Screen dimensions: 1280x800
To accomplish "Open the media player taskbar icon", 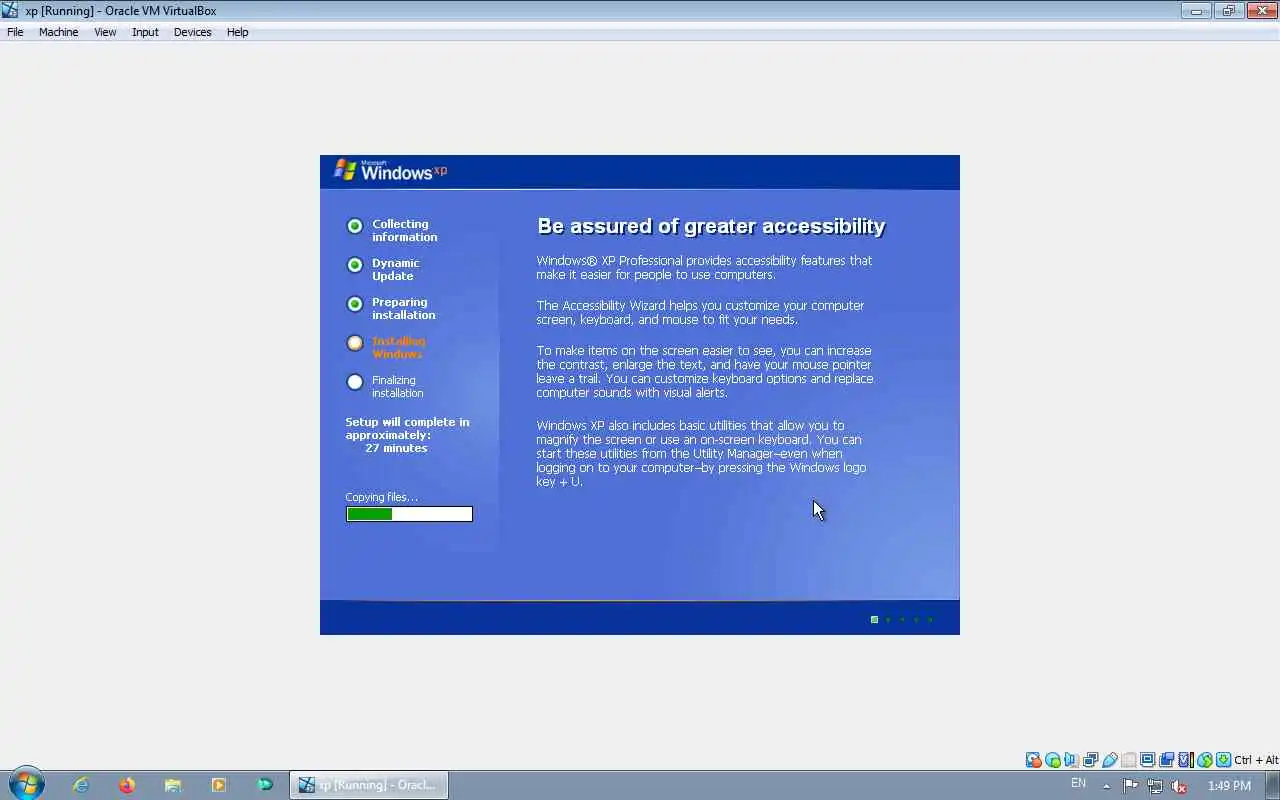I will 219,785.
